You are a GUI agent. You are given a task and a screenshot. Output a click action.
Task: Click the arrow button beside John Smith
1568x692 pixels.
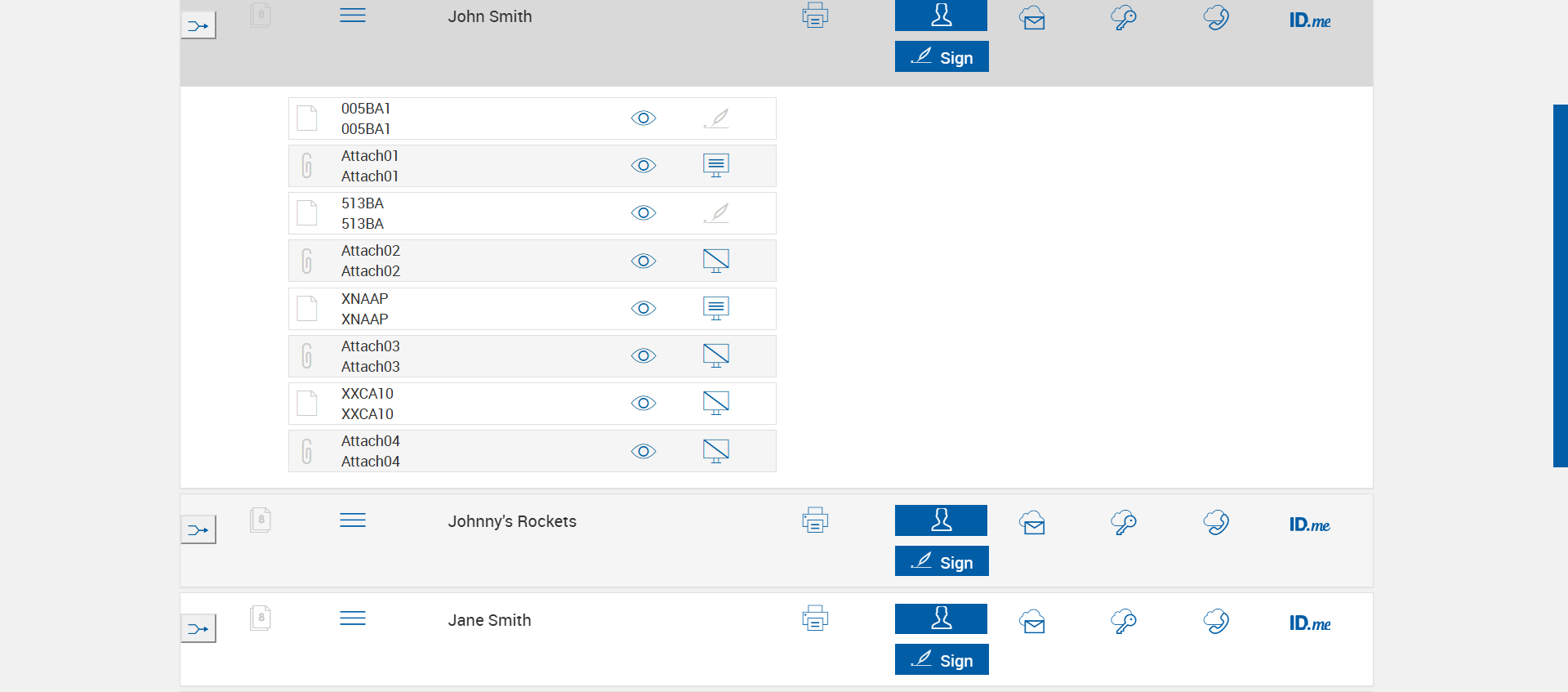(x=198, y=25)
